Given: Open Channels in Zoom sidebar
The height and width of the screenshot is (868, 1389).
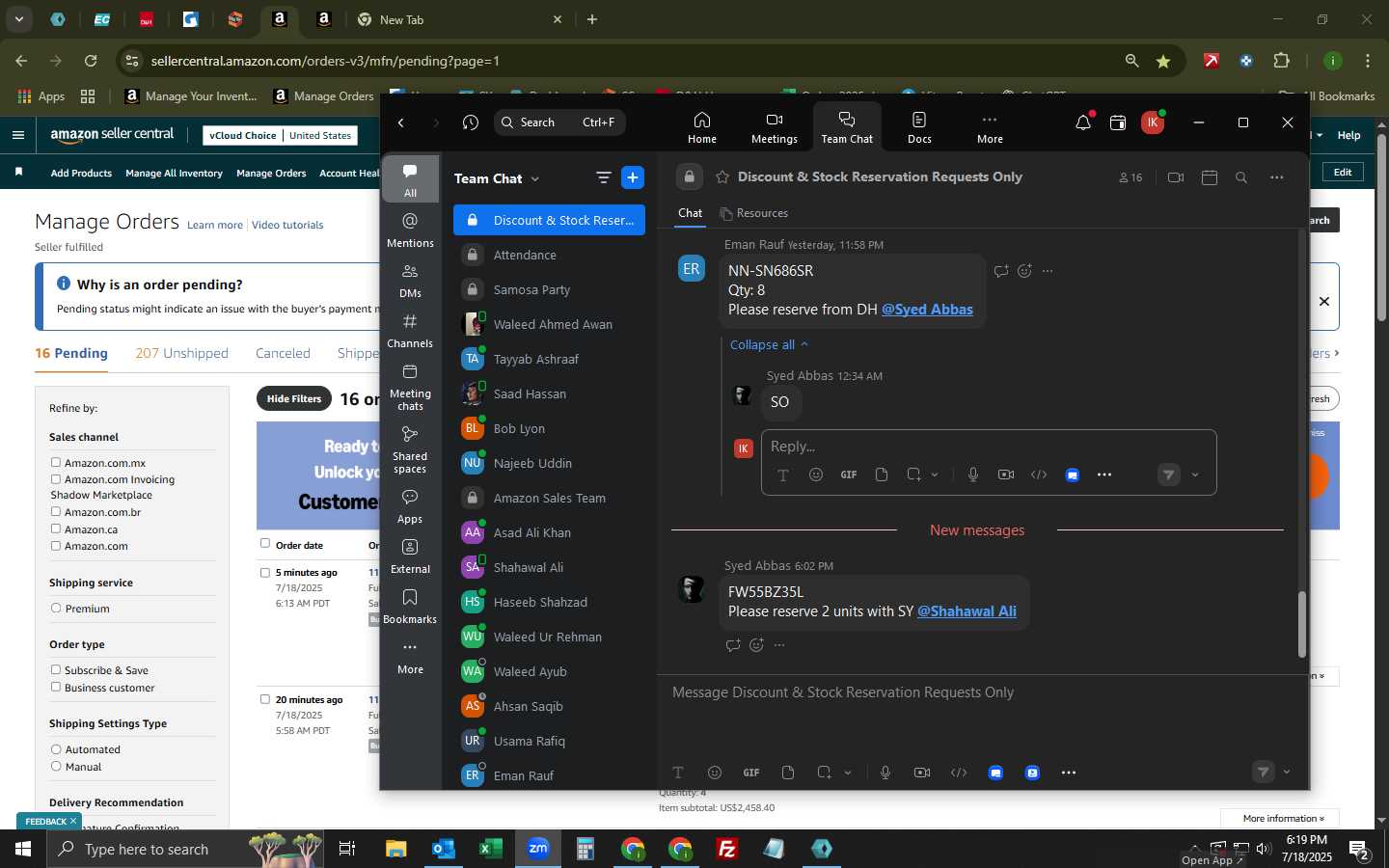Looking at the screenshot, I should (x=410, y=331).
